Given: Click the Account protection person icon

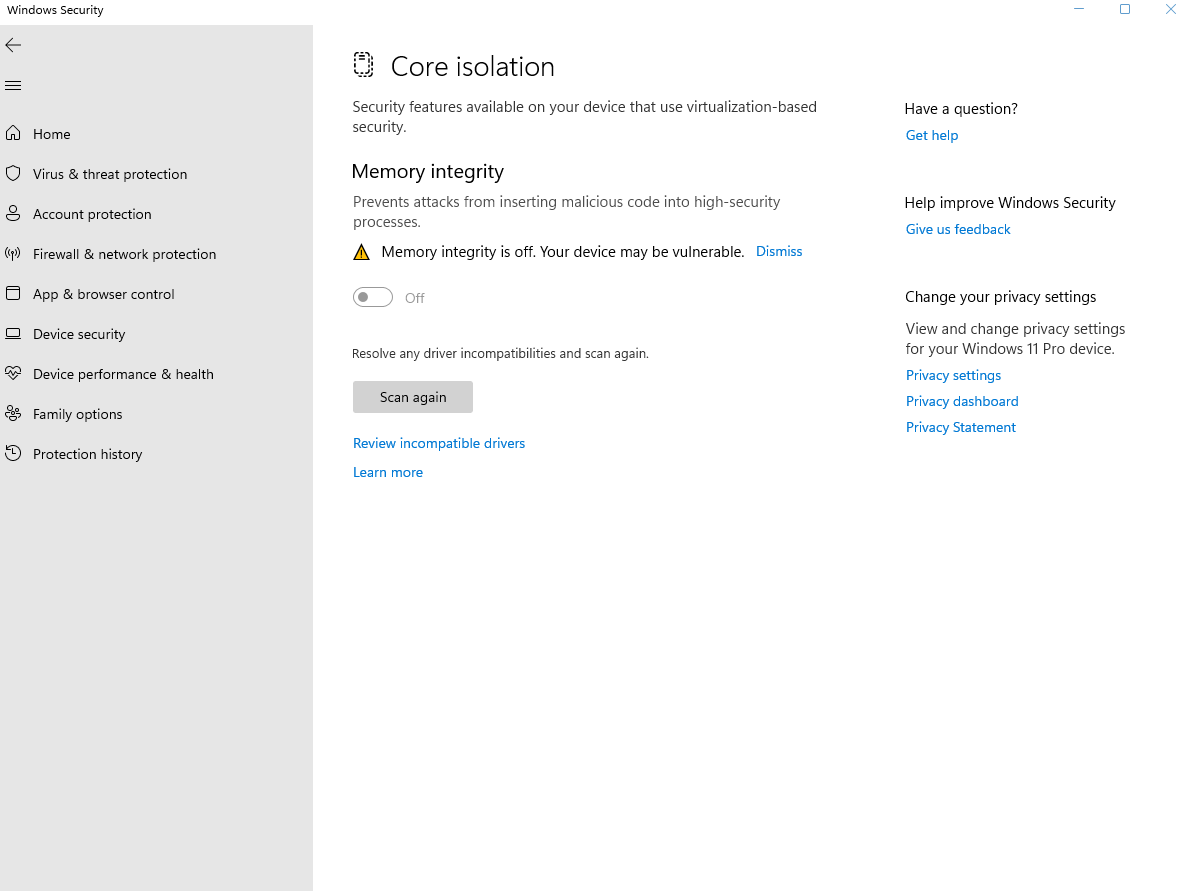Looking at the screenshot, I should [13, 214].
